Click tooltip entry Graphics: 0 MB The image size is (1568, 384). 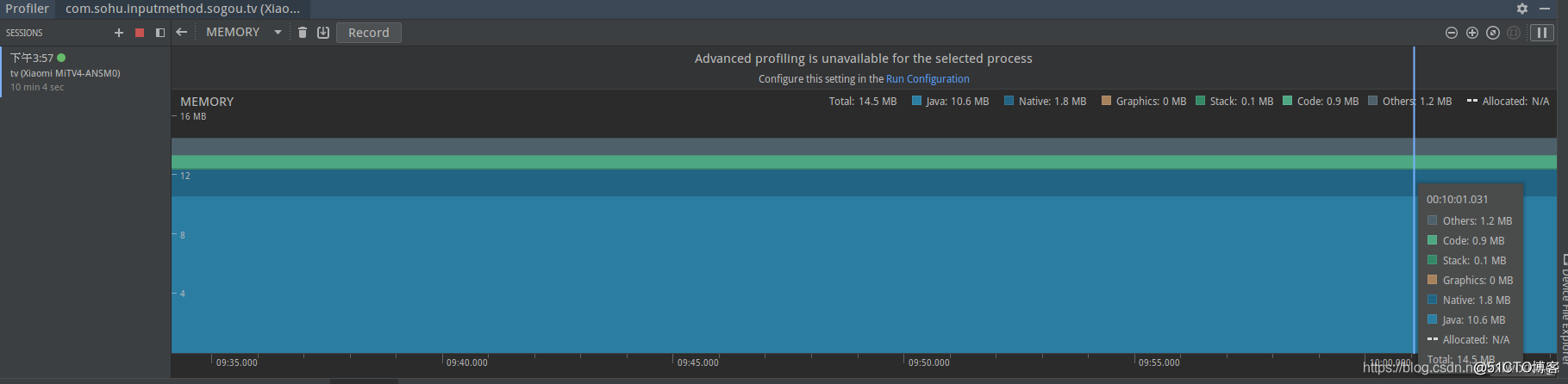(1471, 280)
